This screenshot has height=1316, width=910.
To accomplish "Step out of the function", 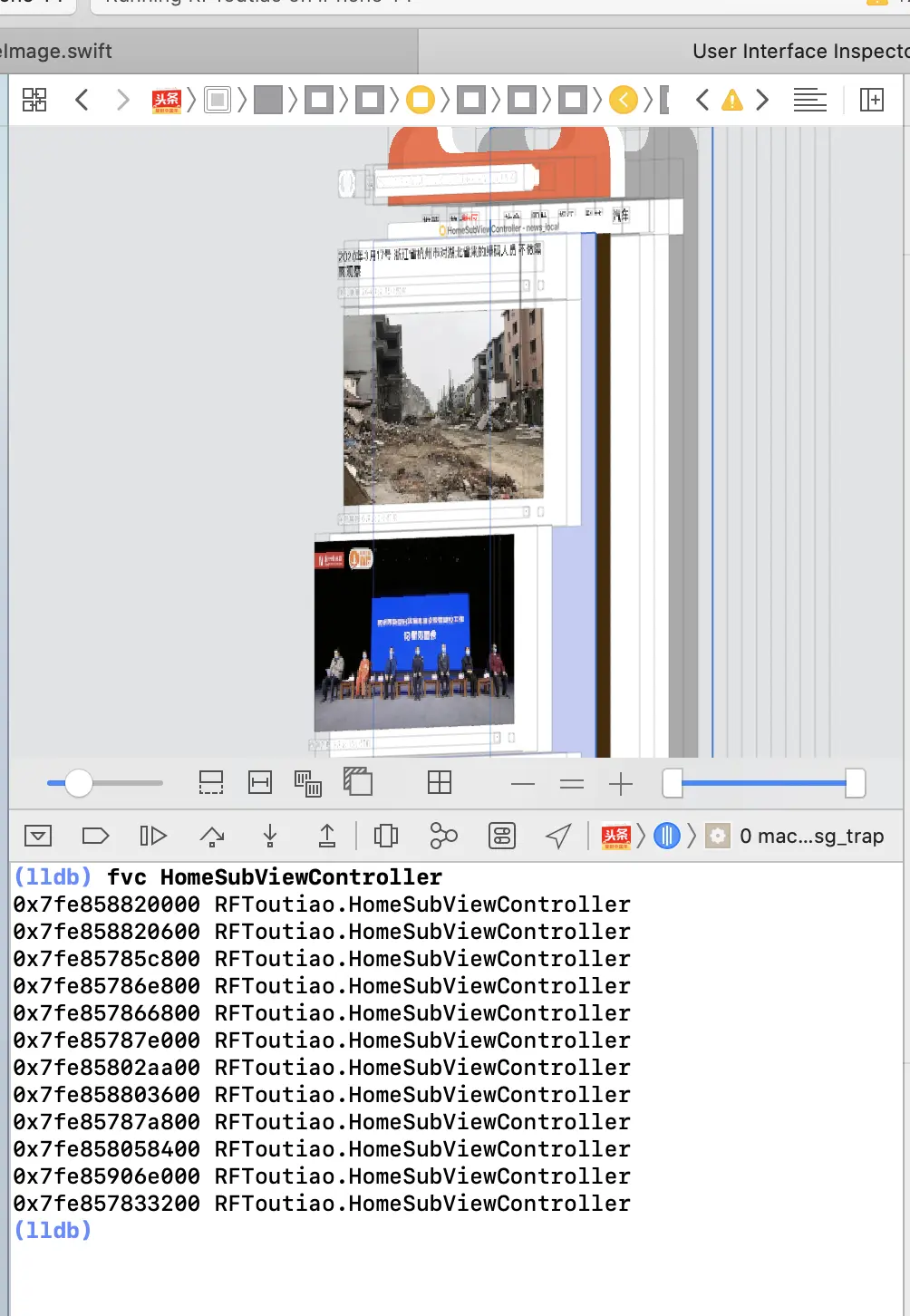I will [x=327, y=836].
